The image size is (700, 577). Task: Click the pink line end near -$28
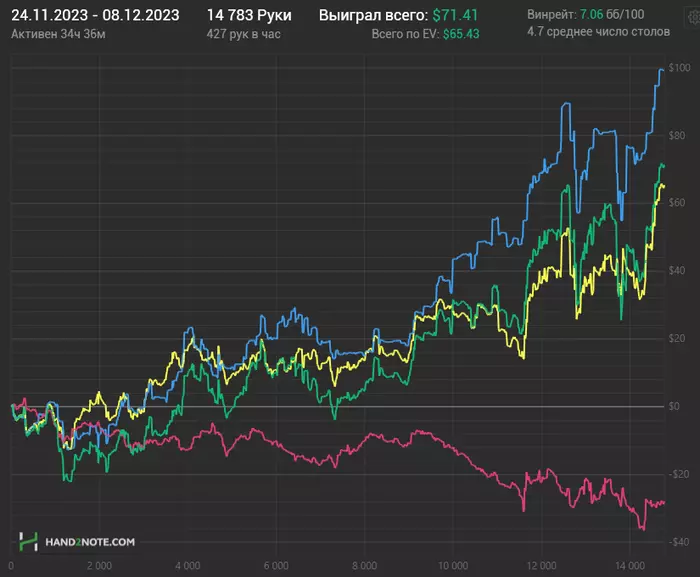(x=664, y=502)
